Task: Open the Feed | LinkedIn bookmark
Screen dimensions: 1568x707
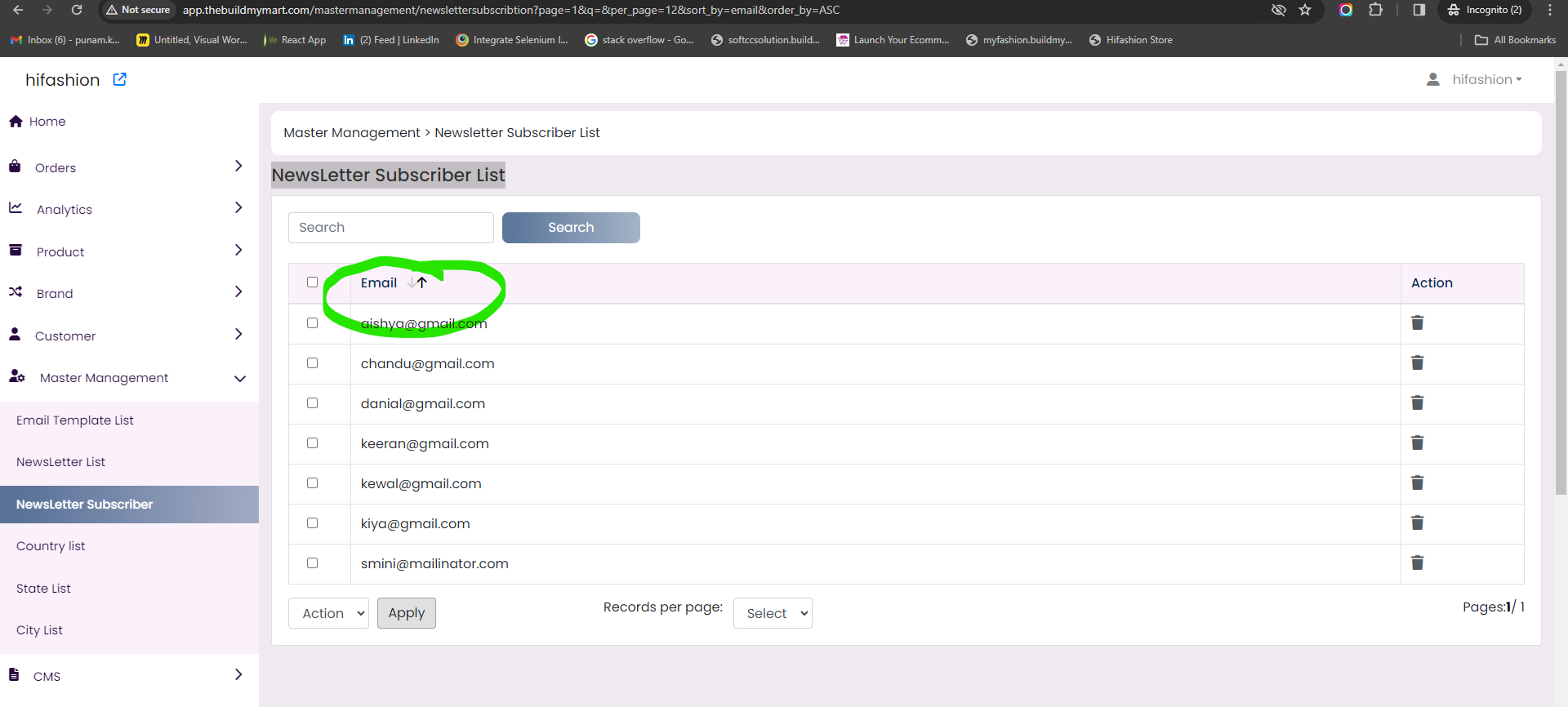Action: click(390, 40)
